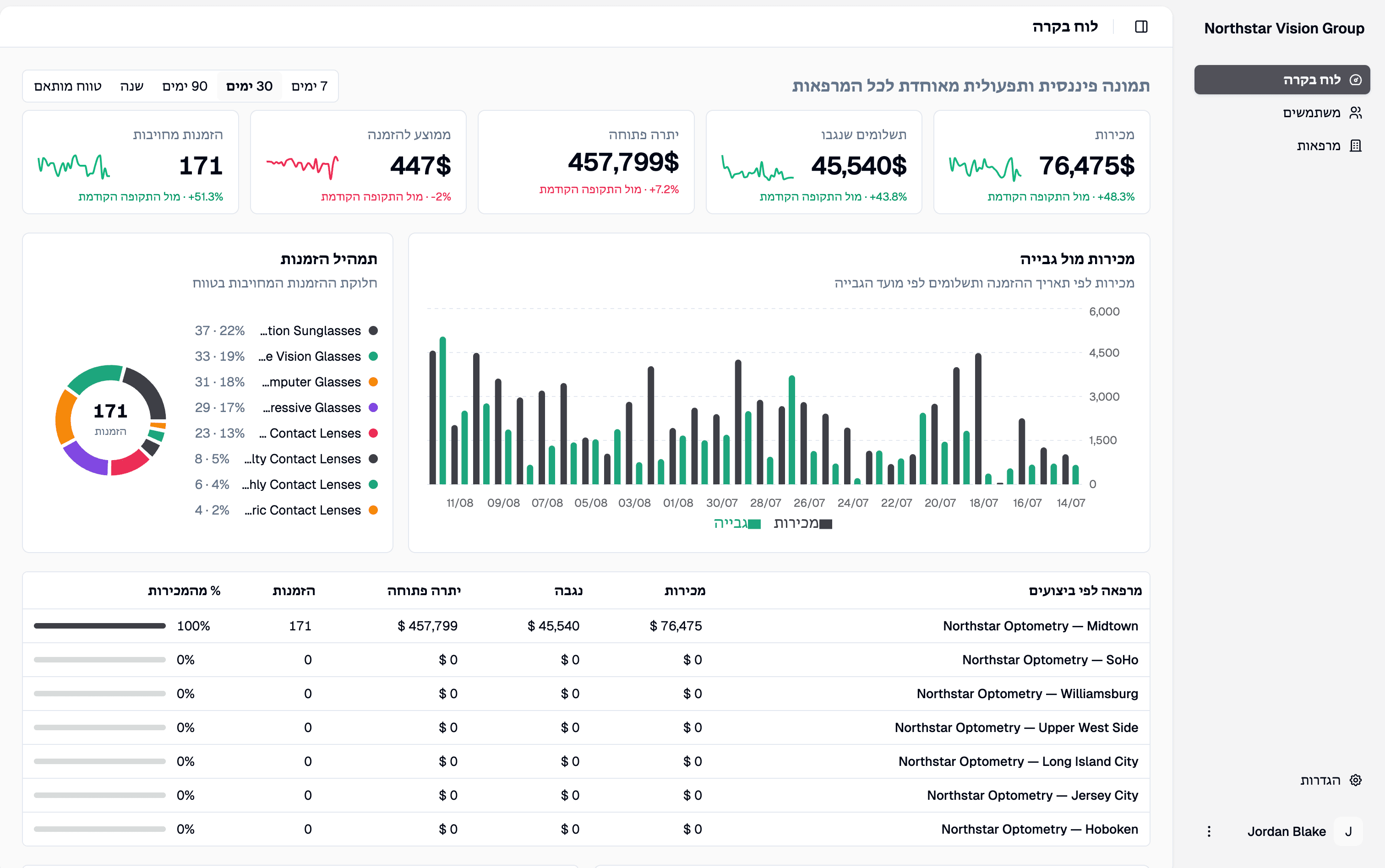Toggle the dark sales legend series
Screen dimensions: 1385x868
(803, 524)
